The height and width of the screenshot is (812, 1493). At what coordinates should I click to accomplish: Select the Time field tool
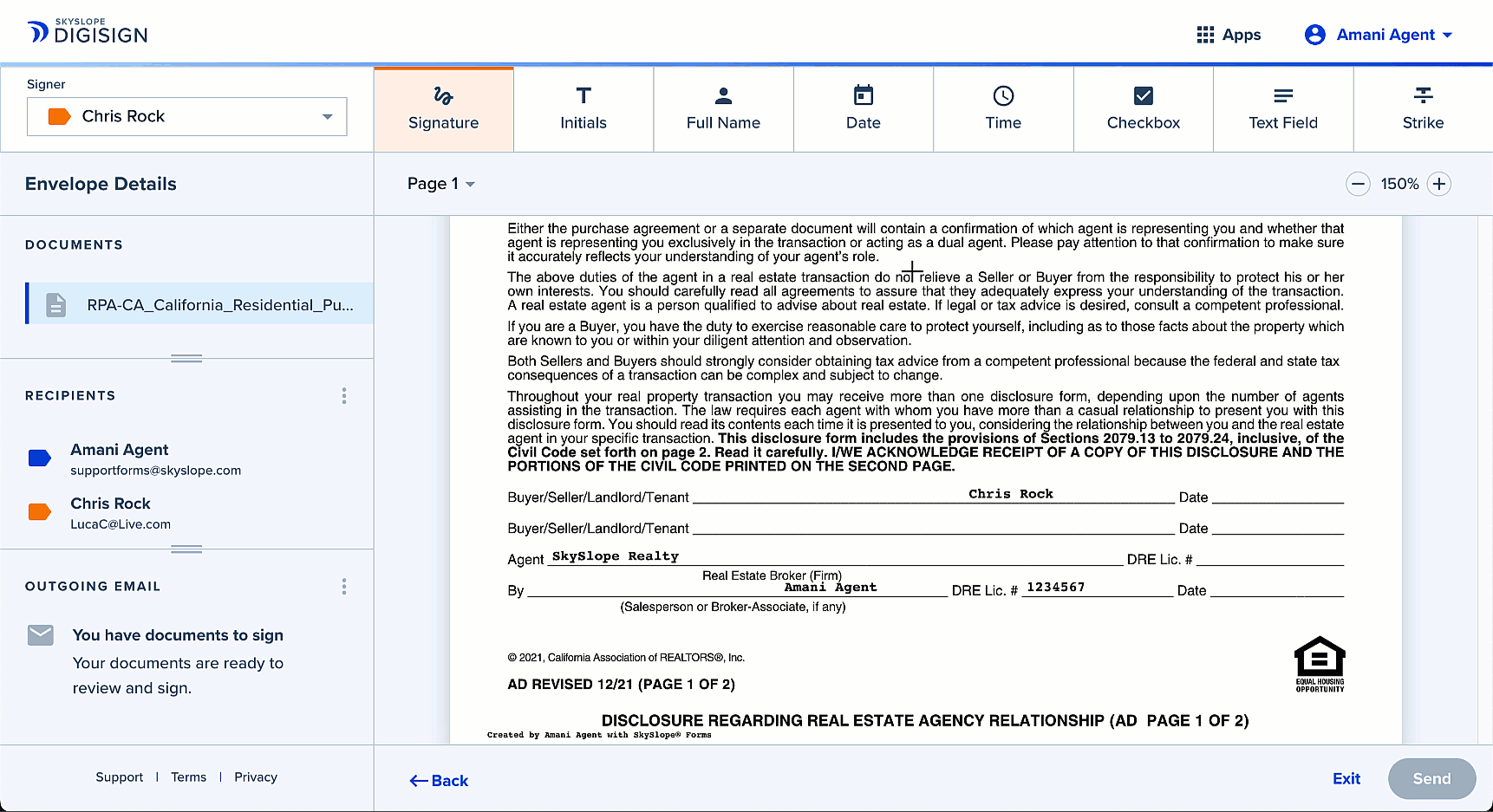coord(1003,109)
